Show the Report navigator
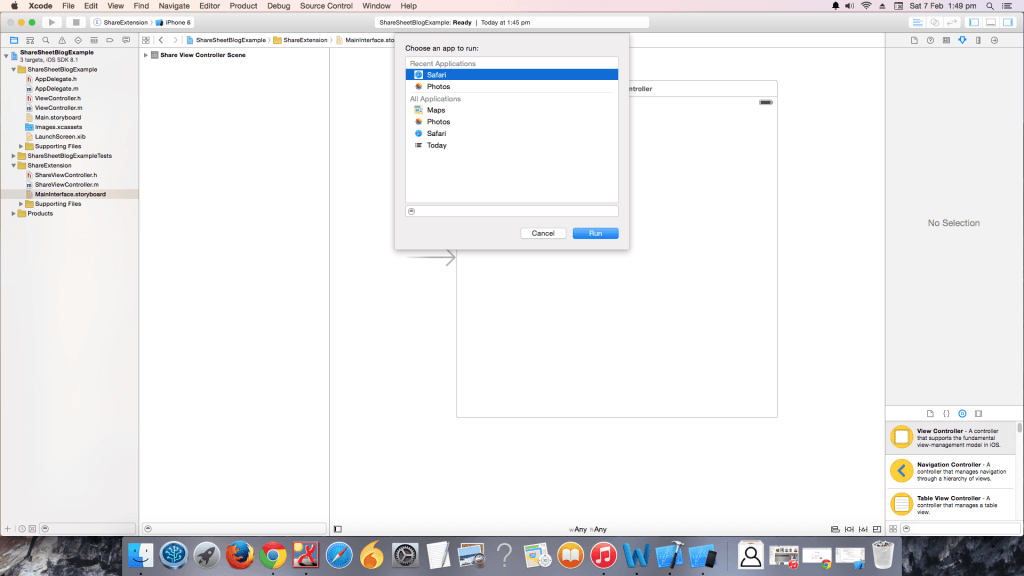Image resolution: width=1024 pixels, height=576 pixels. (x=126, y=40)
